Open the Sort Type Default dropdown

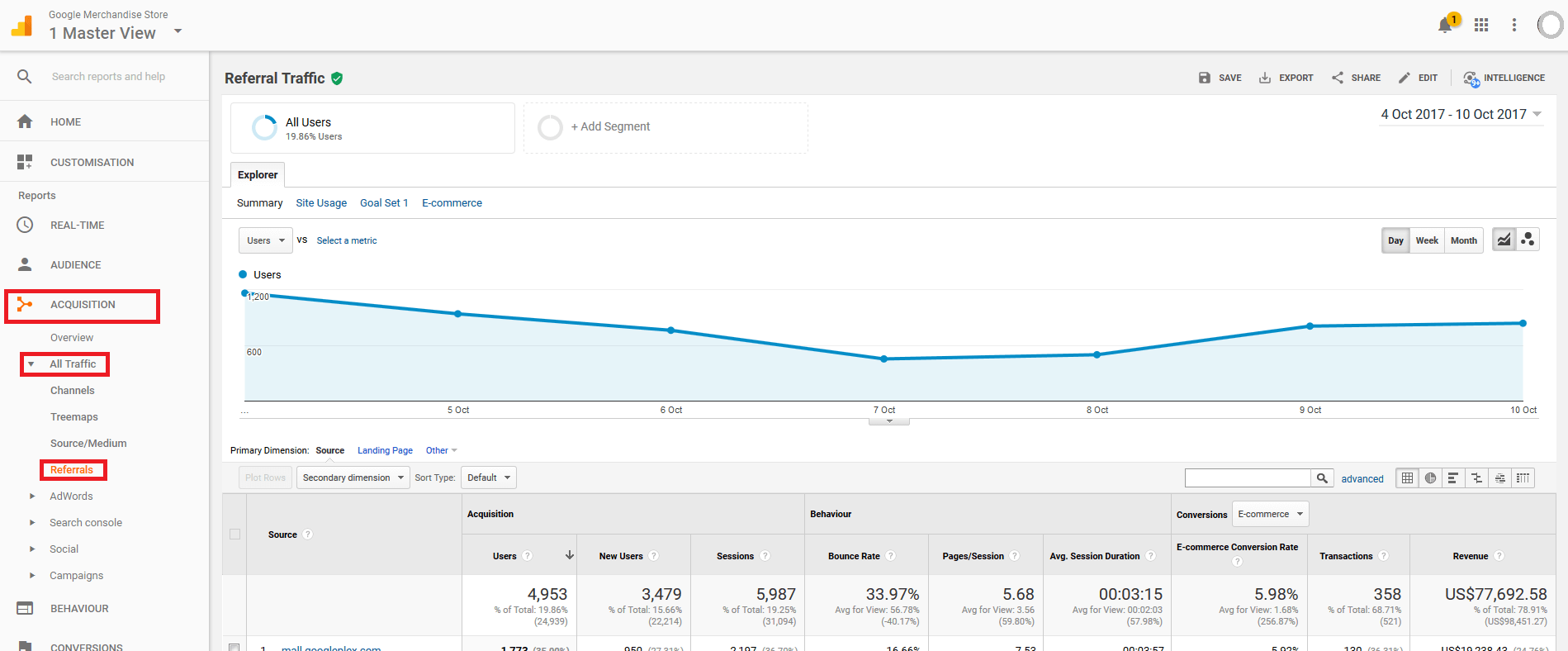pyautogui.click(x=489, y=478)
